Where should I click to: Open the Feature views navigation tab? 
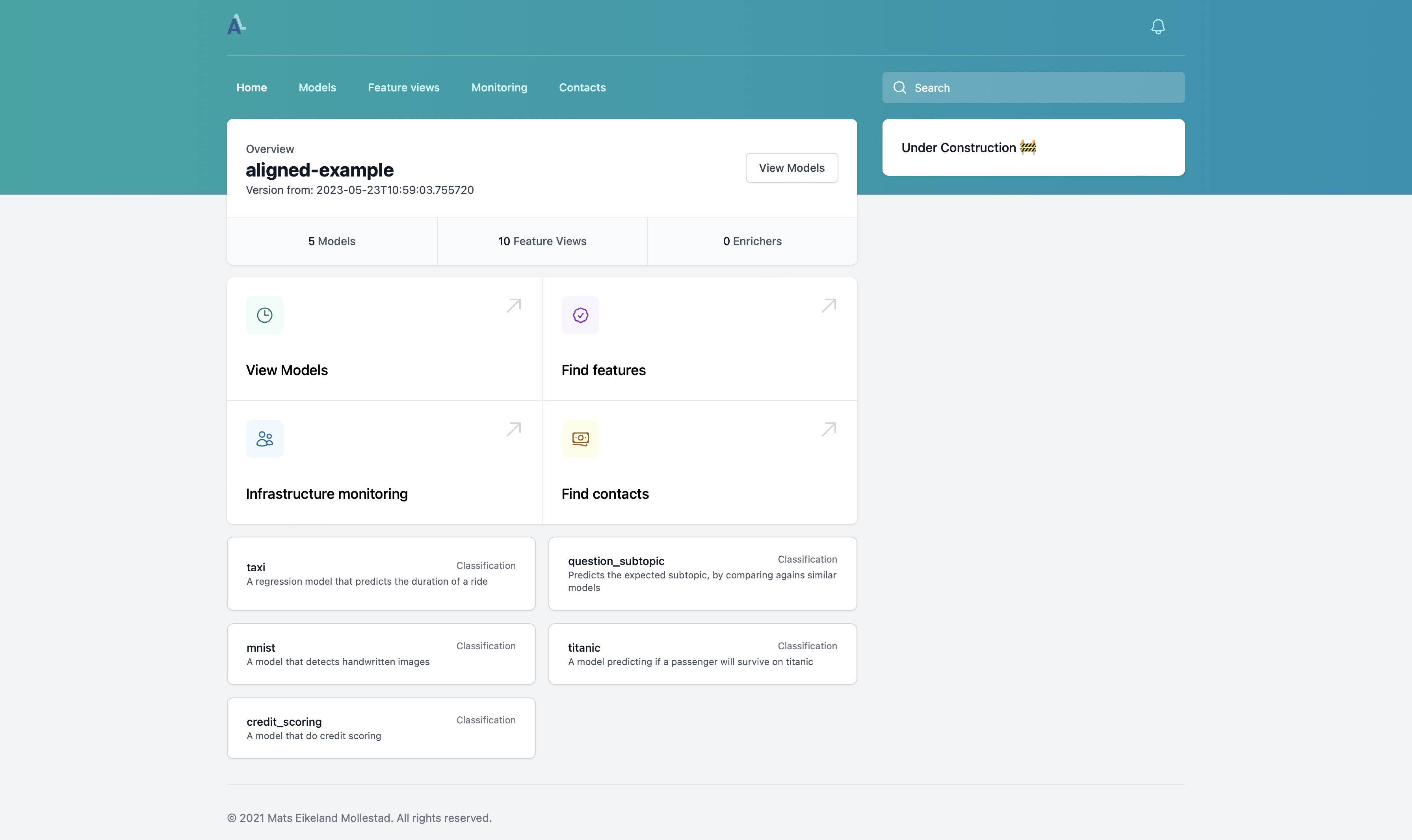[x=403, y=87]
